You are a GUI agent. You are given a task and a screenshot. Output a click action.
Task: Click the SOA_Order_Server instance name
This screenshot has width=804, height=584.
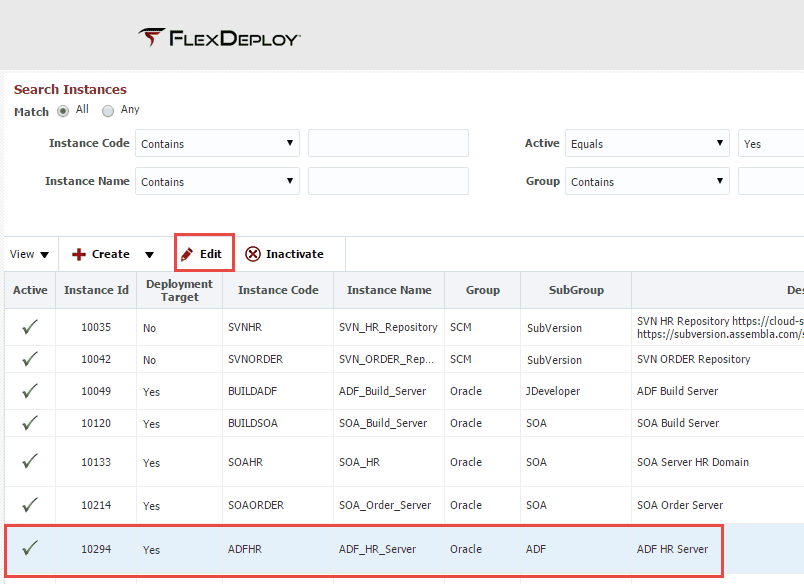(x=385, y=505)
